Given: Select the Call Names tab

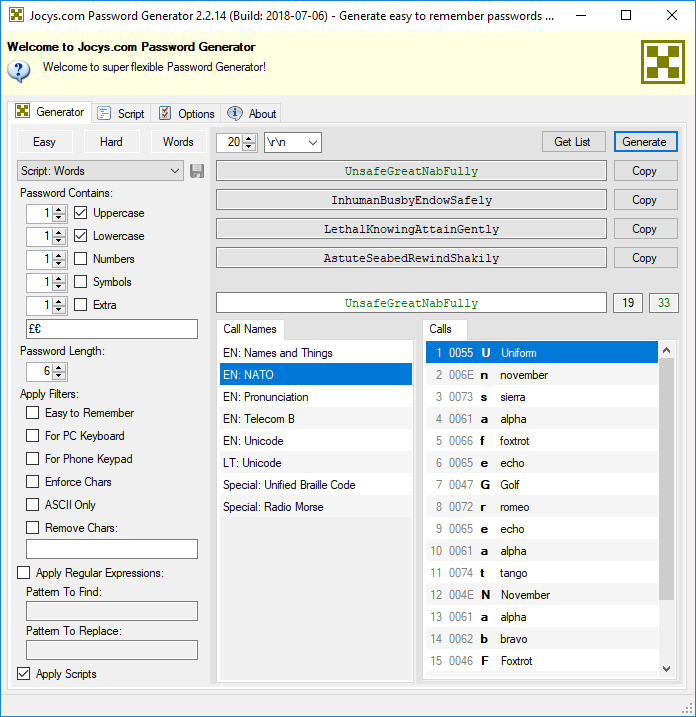Looking at the screenshot, I should coord(250,329).
